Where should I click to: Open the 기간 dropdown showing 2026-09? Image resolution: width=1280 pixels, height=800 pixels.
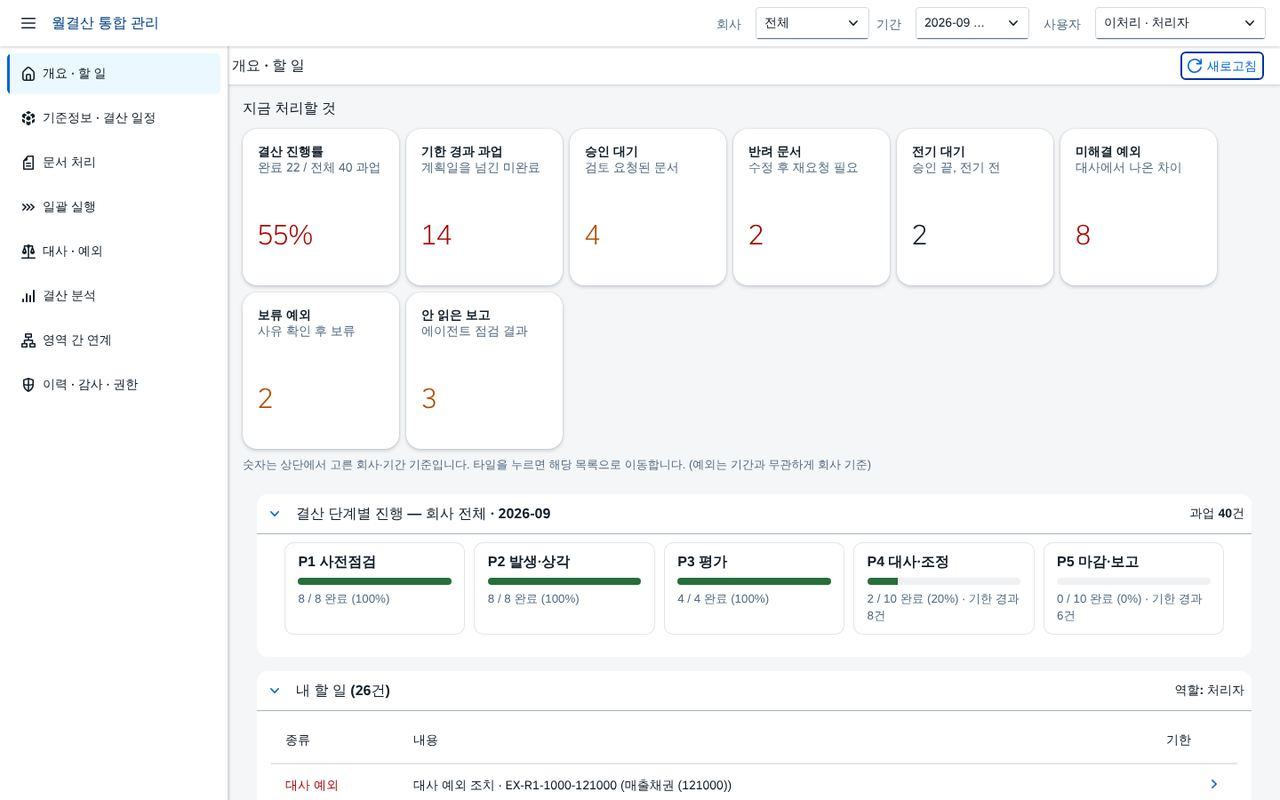(972, 23)
